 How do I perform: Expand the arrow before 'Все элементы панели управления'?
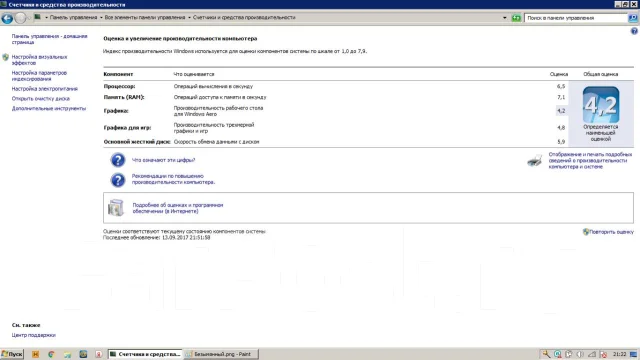click(101, 18)
